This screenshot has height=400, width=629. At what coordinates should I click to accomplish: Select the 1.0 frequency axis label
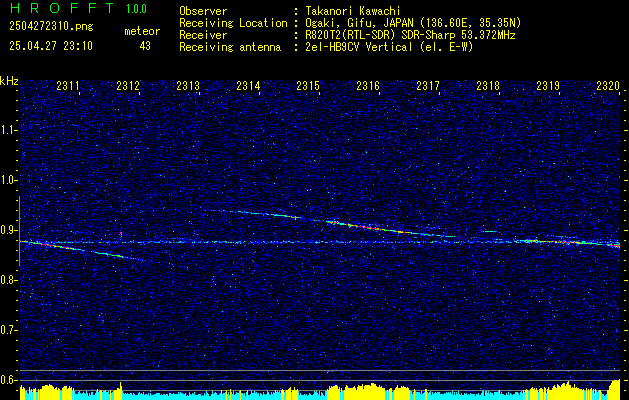(8, 180)
